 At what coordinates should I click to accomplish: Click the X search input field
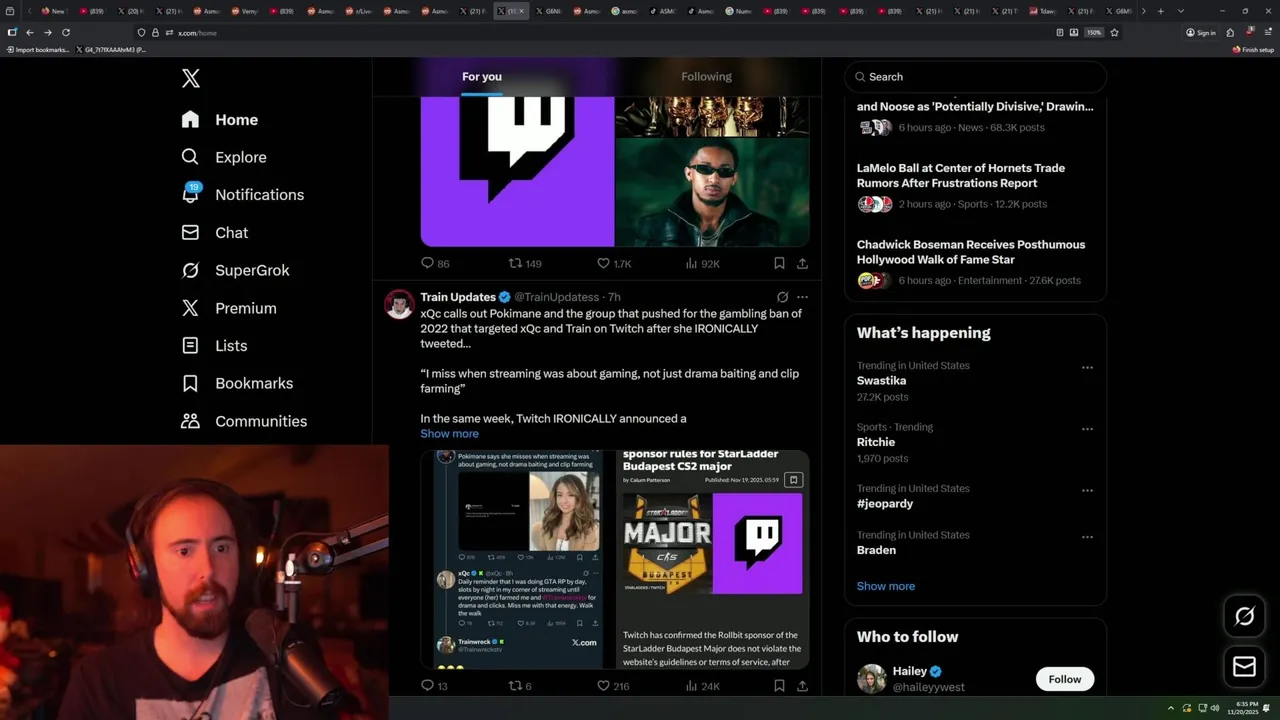[975, 77]
